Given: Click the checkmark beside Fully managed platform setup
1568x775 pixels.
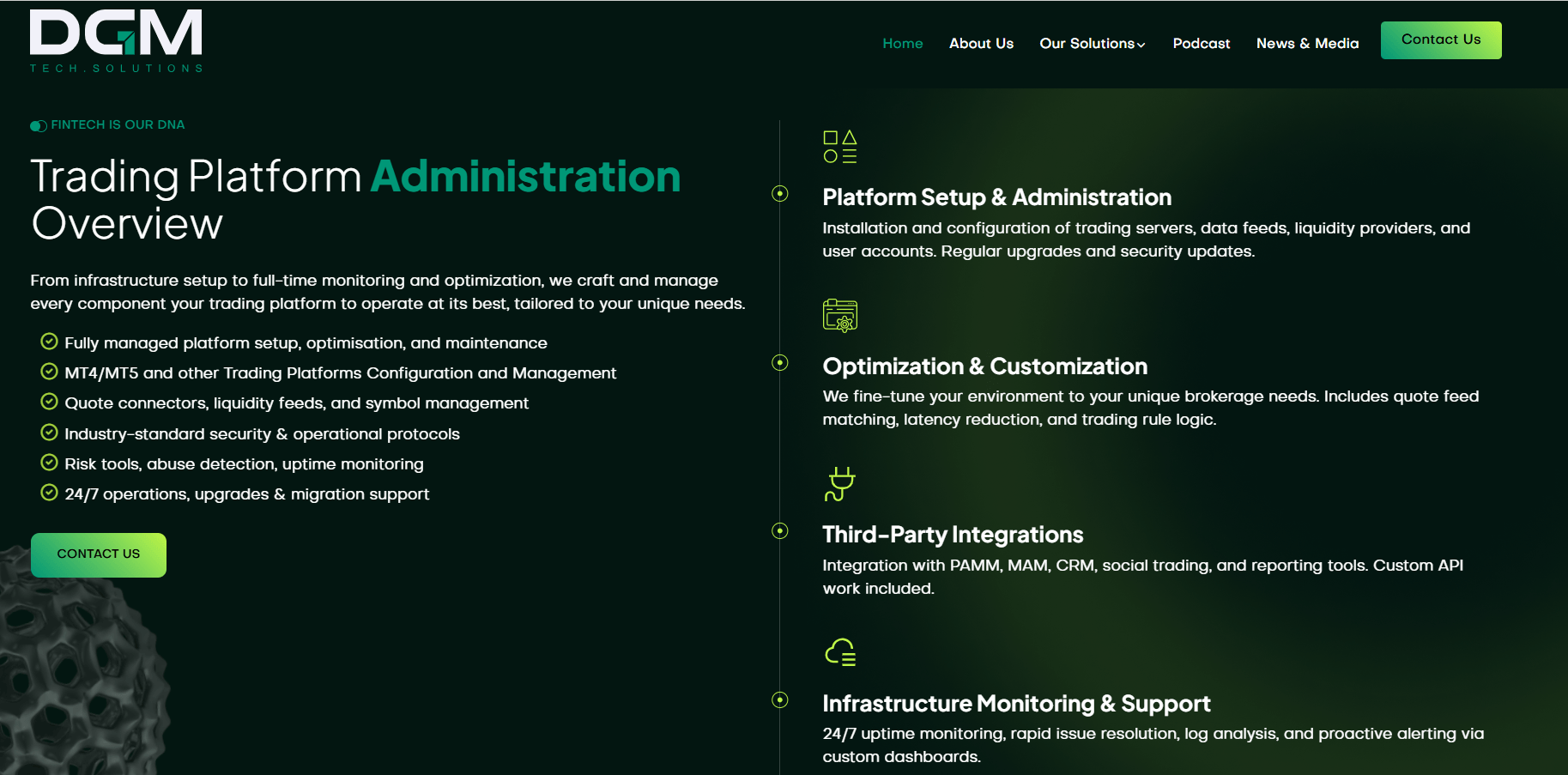Looking at the screenshot, I should [x=50, y=342].
